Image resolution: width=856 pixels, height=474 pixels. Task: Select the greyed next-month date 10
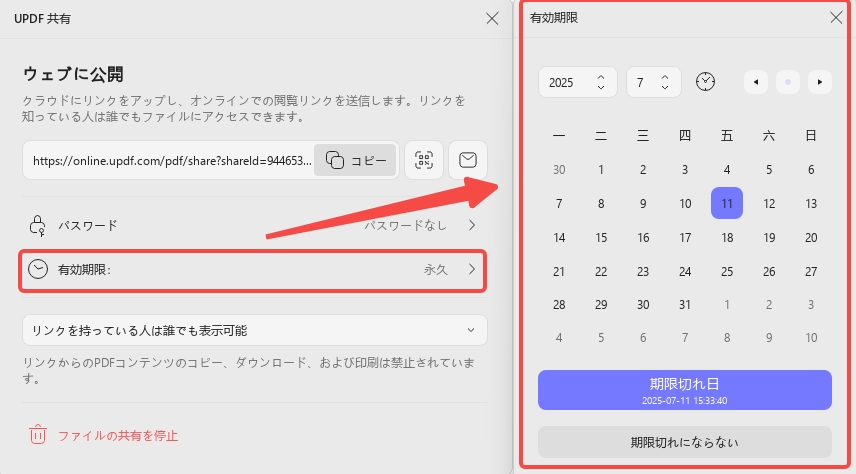point(811,338)
